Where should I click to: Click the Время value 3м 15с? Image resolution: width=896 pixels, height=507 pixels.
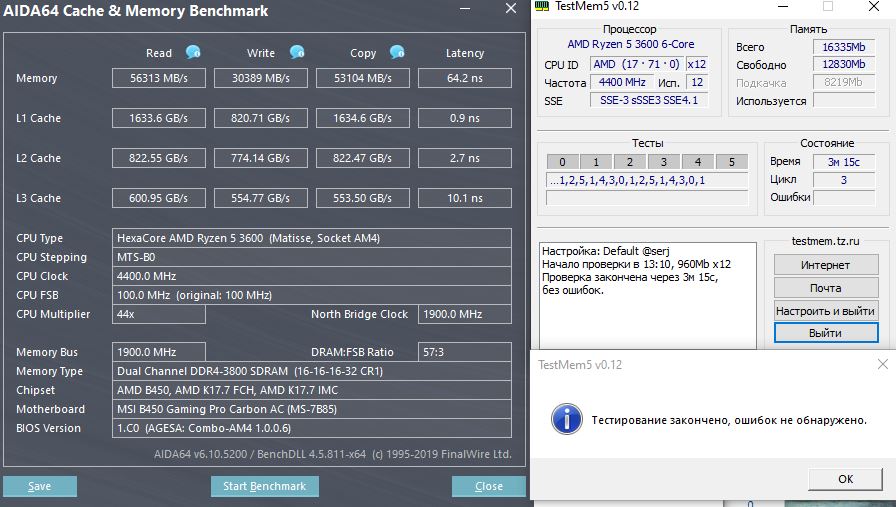tap(844, 162)
